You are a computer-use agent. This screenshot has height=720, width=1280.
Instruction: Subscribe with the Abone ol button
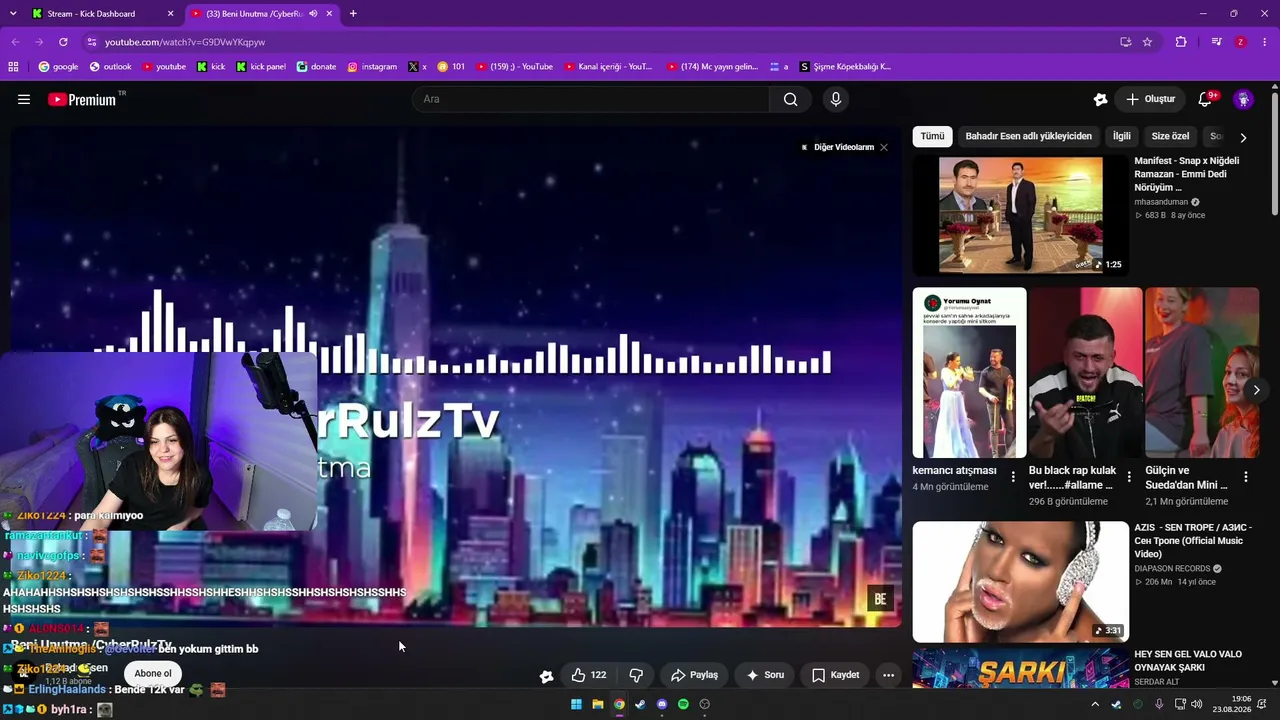(x=153, y=673)
